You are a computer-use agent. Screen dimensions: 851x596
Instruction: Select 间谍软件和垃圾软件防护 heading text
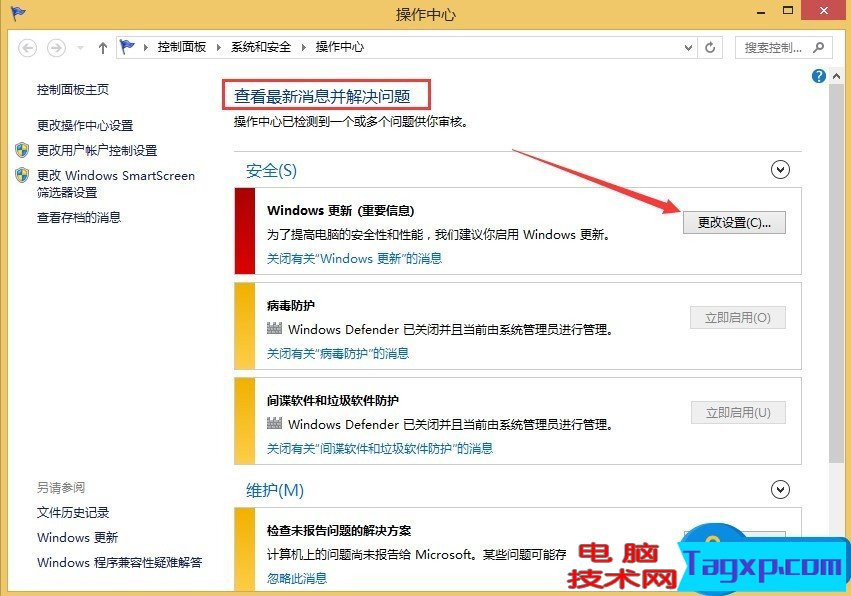333,401
